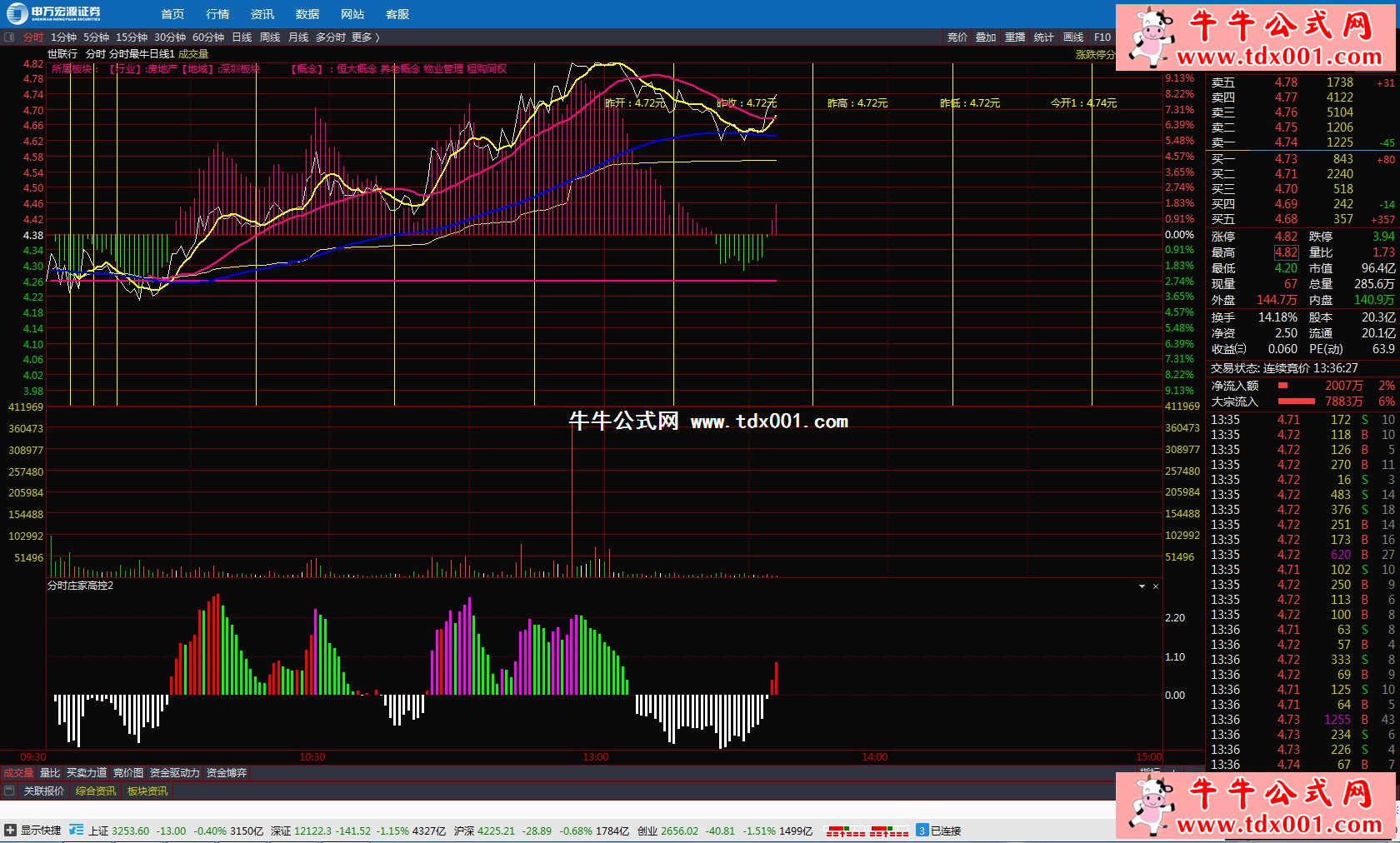Open the 板块资讯 tab

[147, 791]
